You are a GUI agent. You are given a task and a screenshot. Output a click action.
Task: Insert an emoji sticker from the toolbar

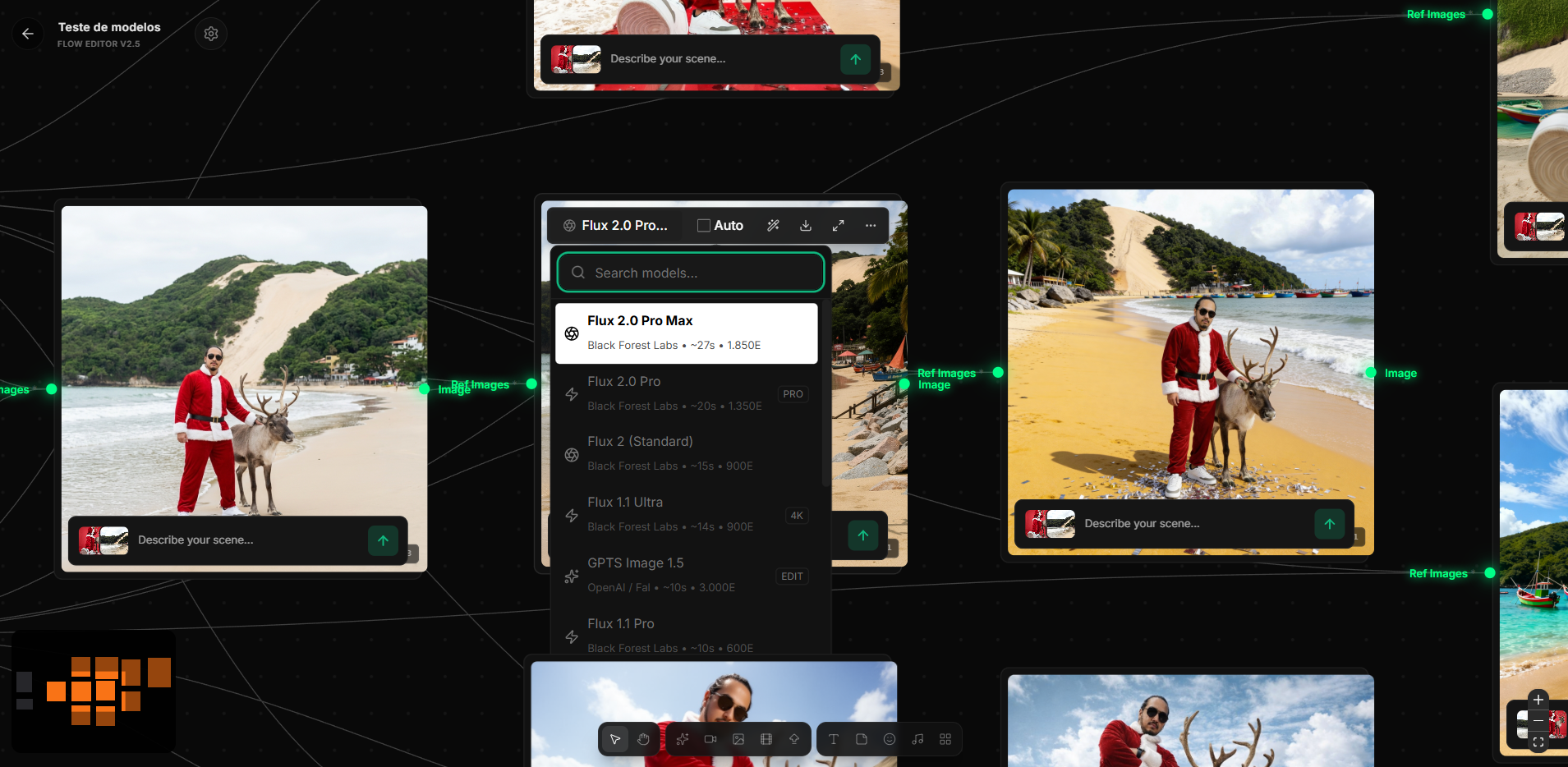pyautogui.click(x=889, y=738)
